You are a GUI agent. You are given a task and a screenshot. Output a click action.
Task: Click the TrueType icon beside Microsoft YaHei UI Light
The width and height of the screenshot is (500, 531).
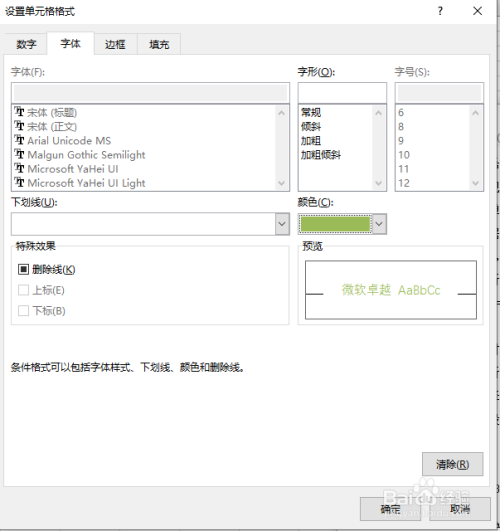19,182
